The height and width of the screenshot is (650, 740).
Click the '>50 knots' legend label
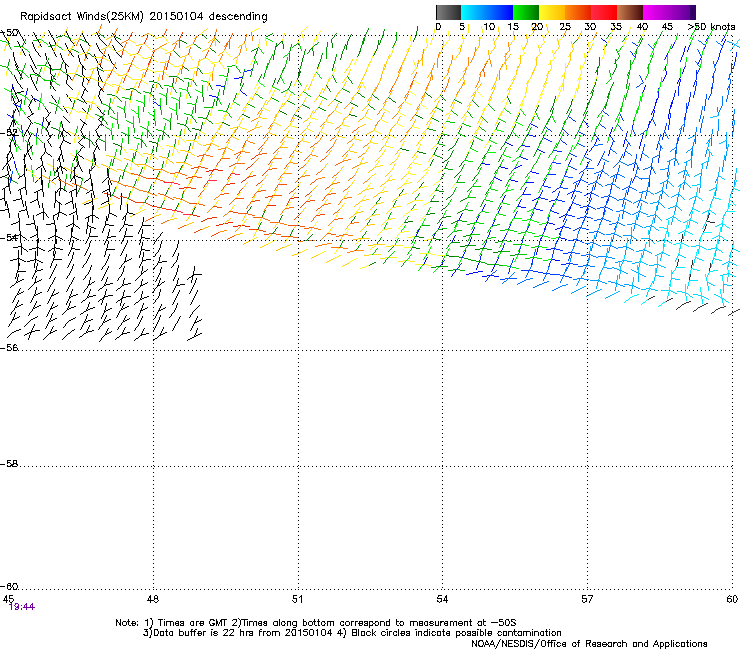tap(712, 27)
